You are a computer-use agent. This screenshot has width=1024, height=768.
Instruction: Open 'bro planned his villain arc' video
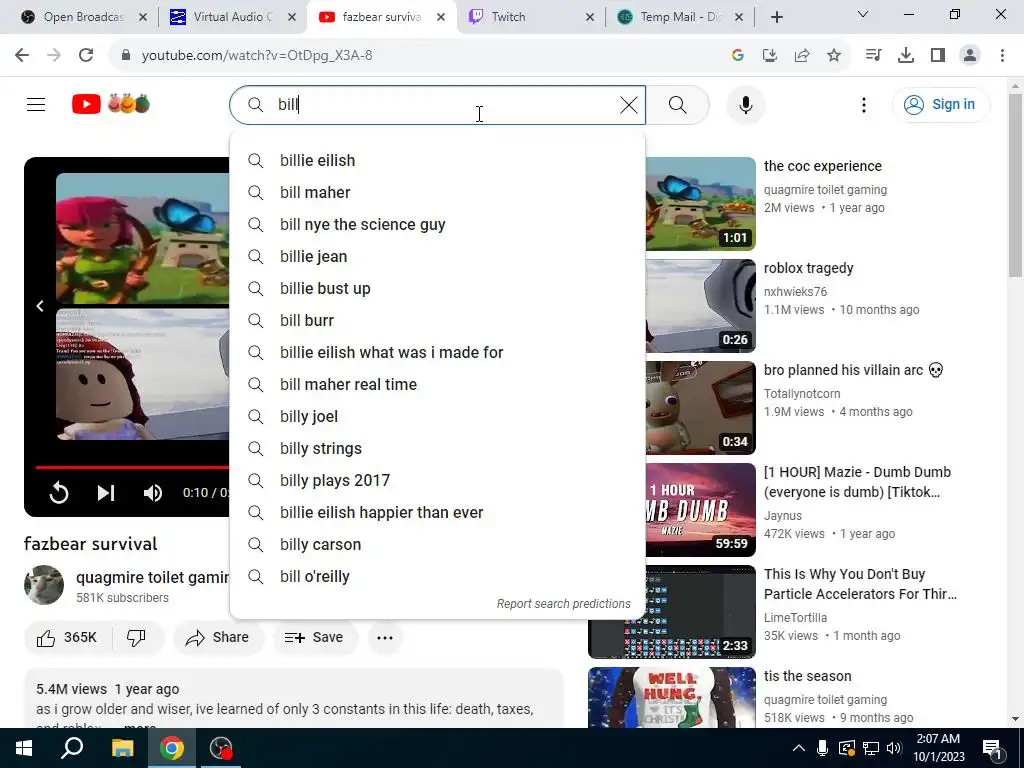[x=854, y=370]
